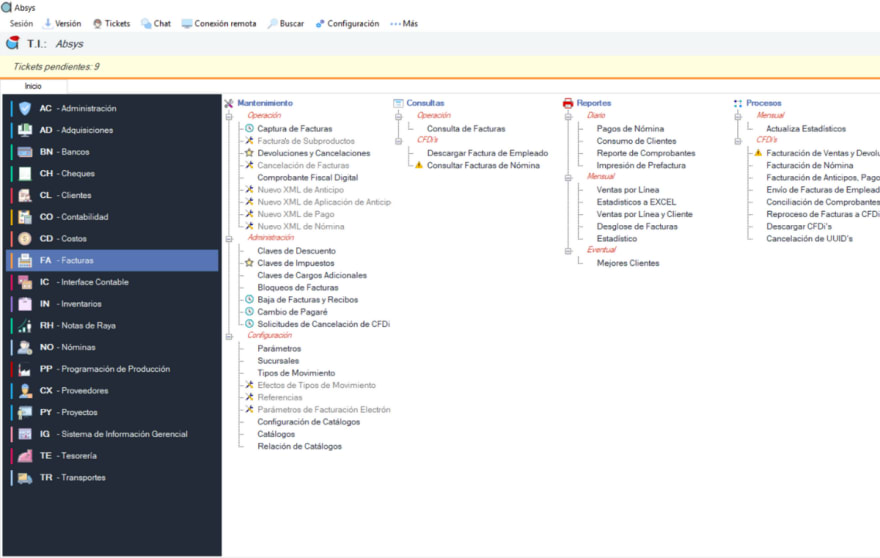
Task: Collapse the Administración group under Mantenimiento
Action: coord(229,239)
